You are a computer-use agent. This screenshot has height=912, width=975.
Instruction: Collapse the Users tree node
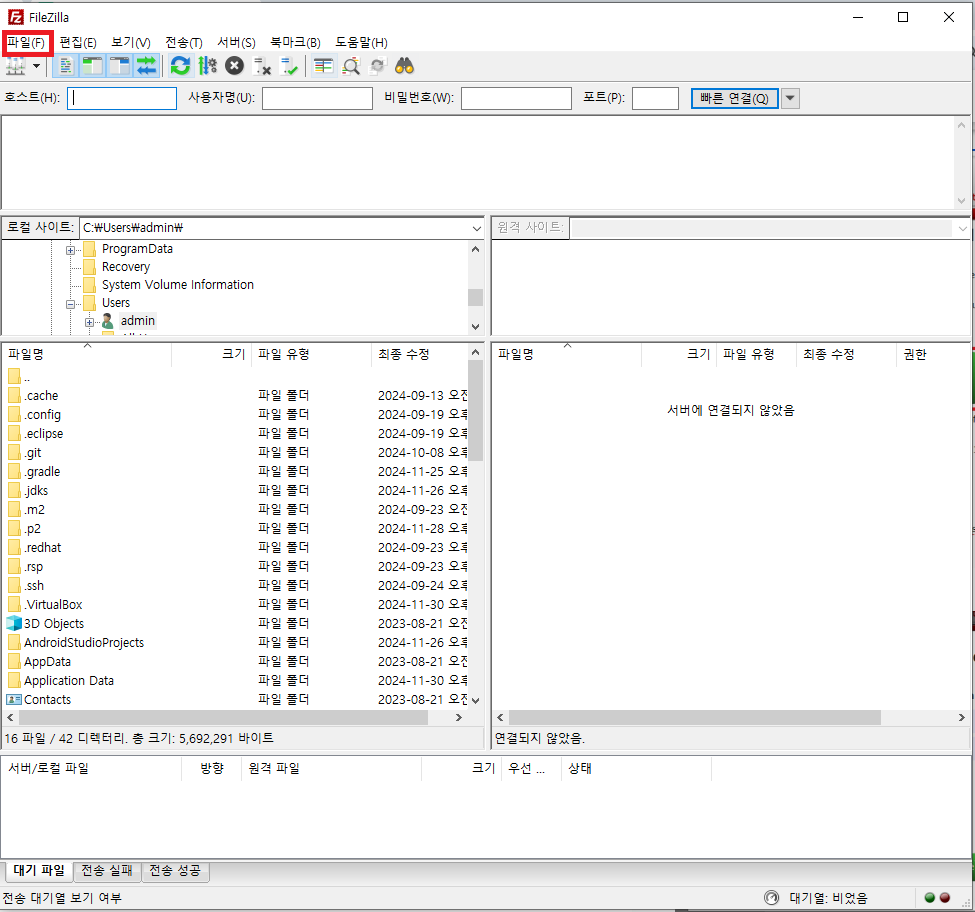click(x=70, y=304)
